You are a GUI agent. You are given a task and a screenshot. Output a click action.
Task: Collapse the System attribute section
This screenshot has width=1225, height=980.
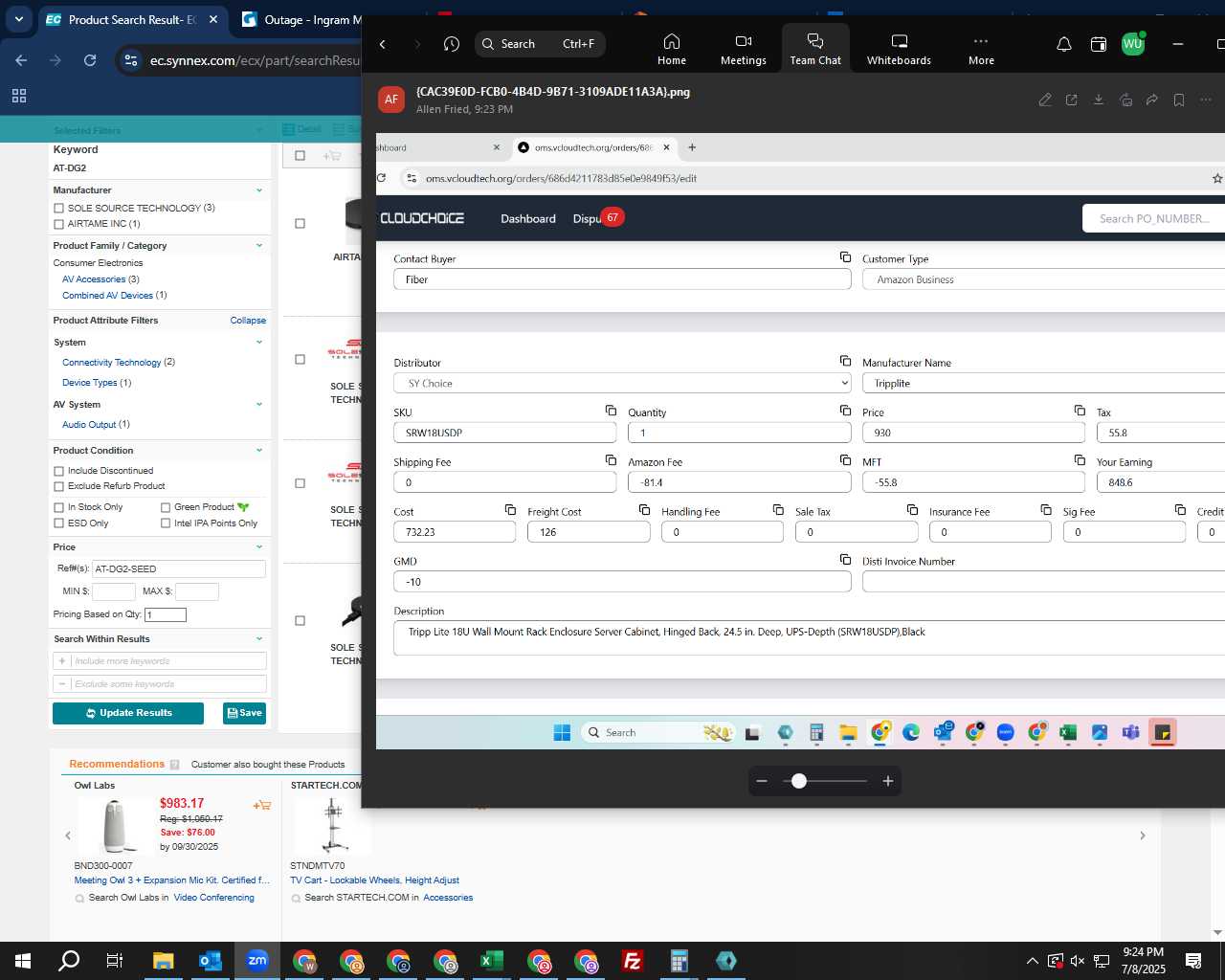[x=259, y=343]
